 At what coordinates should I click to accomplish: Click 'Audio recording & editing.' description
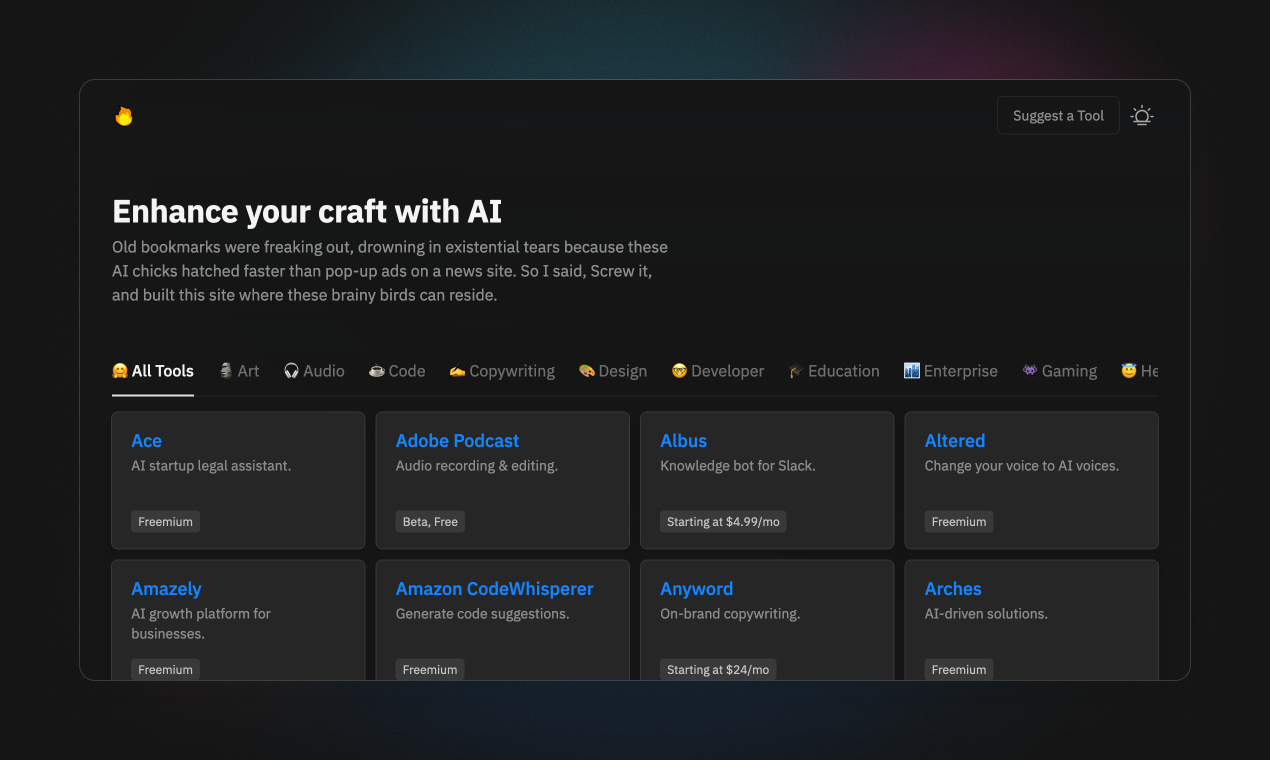click(477, 466)
